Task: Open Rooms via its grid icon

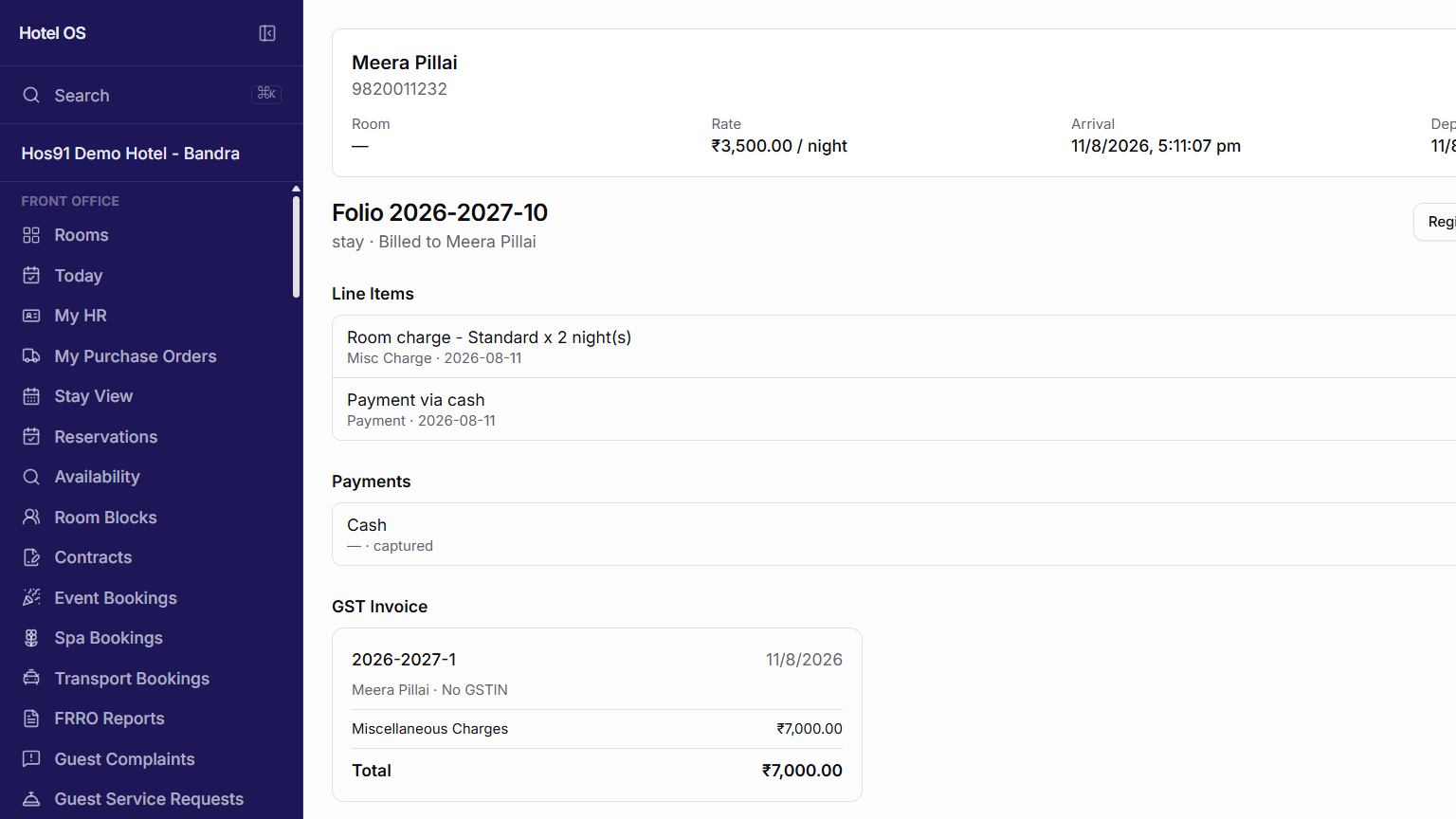Action: (x=31, y=235)
